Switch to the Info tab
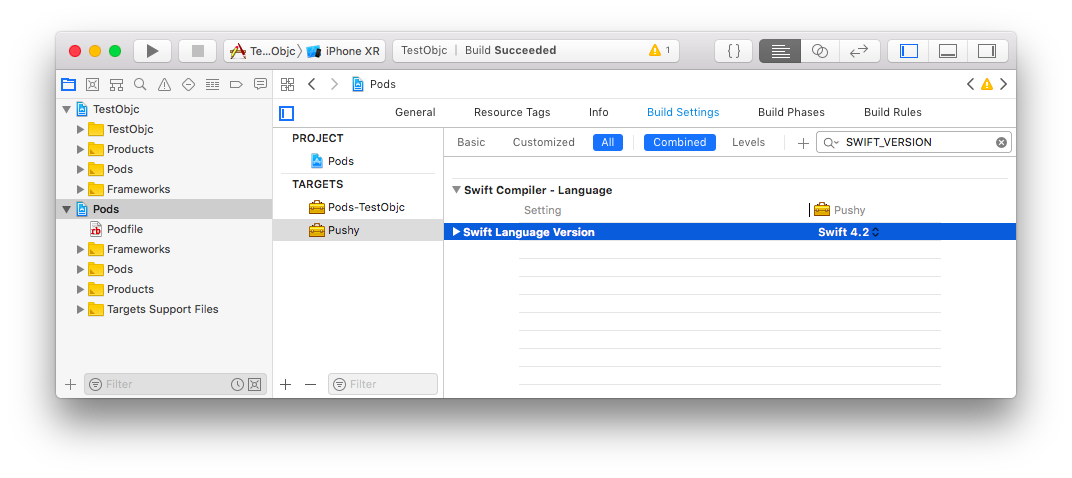 [x=598, y=112]
